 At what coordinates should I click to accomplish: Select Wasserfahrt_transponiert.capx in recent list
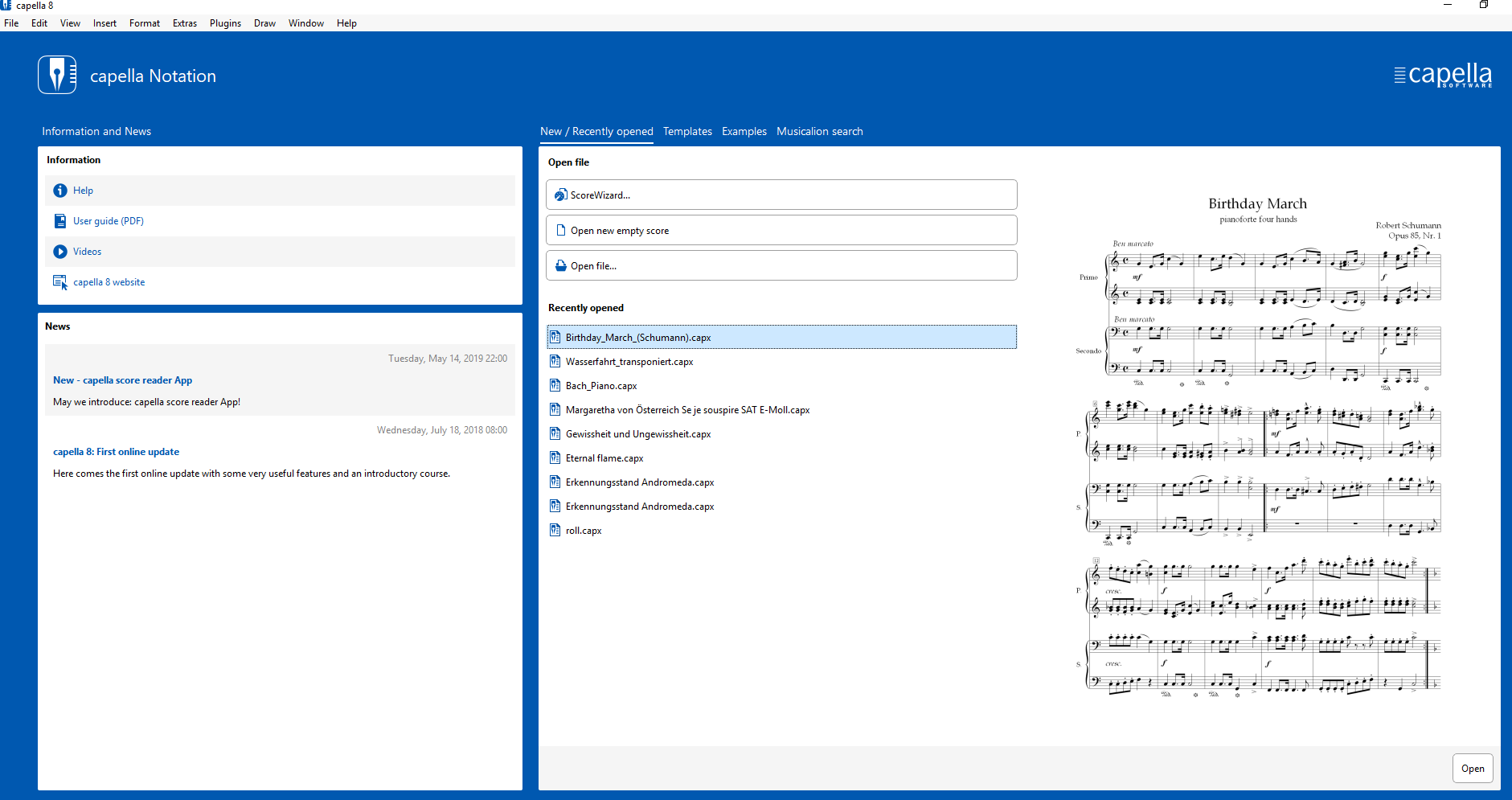[781, 361]
